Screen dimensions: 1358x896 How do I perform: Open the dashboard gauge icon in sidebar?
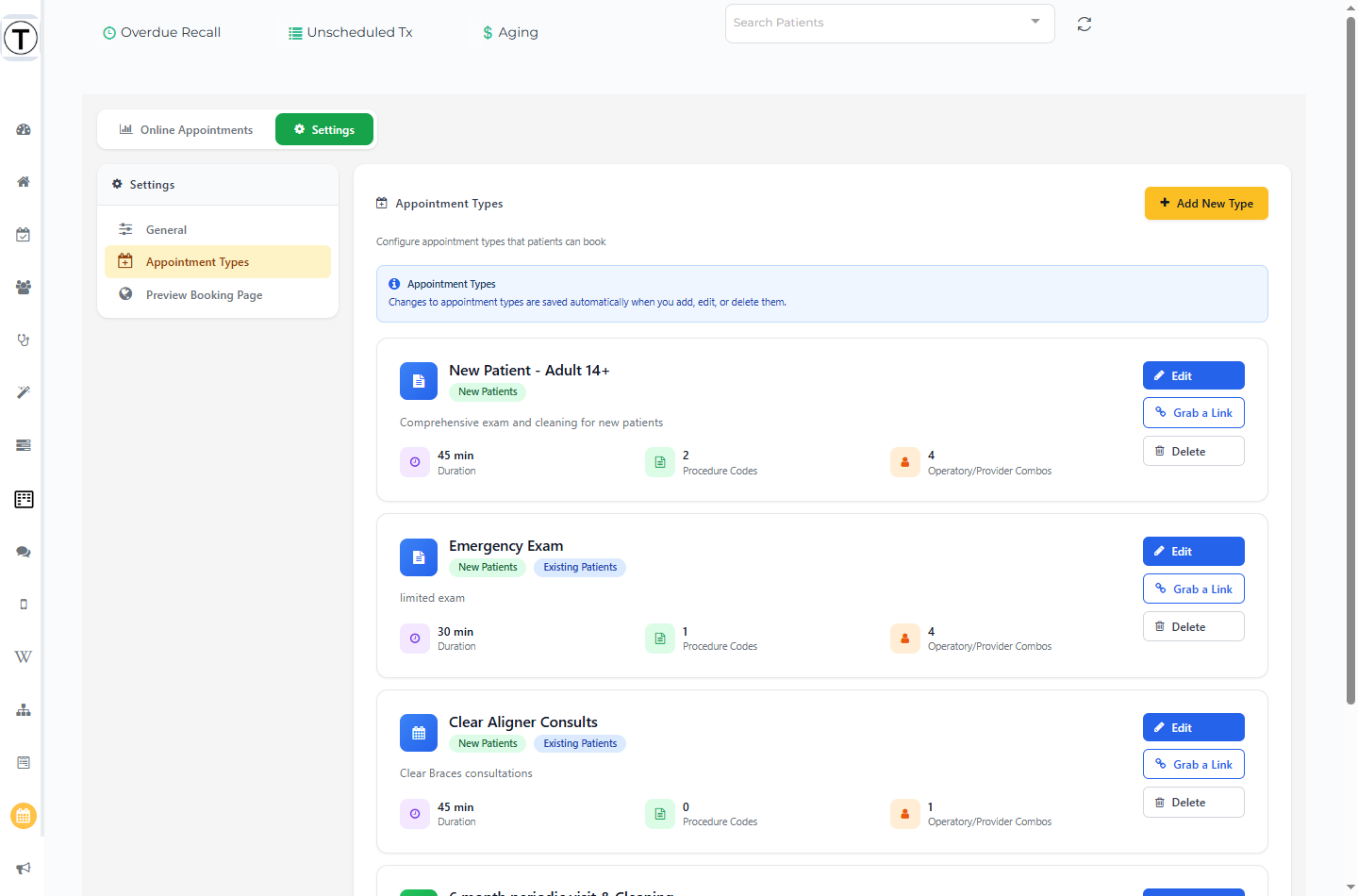click(24, 129)
